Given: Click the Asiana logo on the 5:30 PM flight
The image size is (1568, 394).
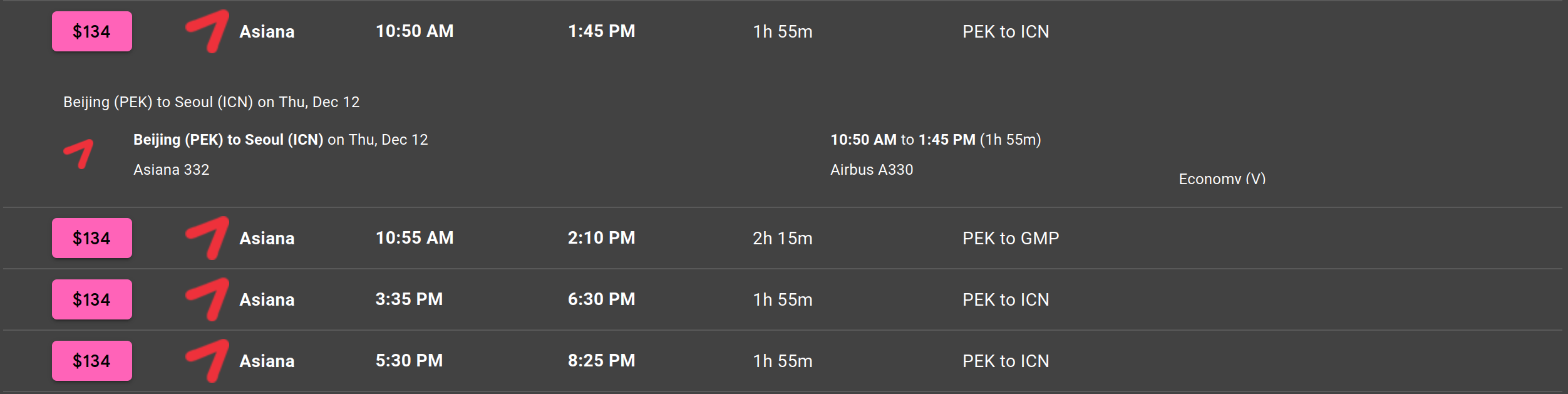Looking at the screenshot, I should pyautogui.click(x=207, y=361).
